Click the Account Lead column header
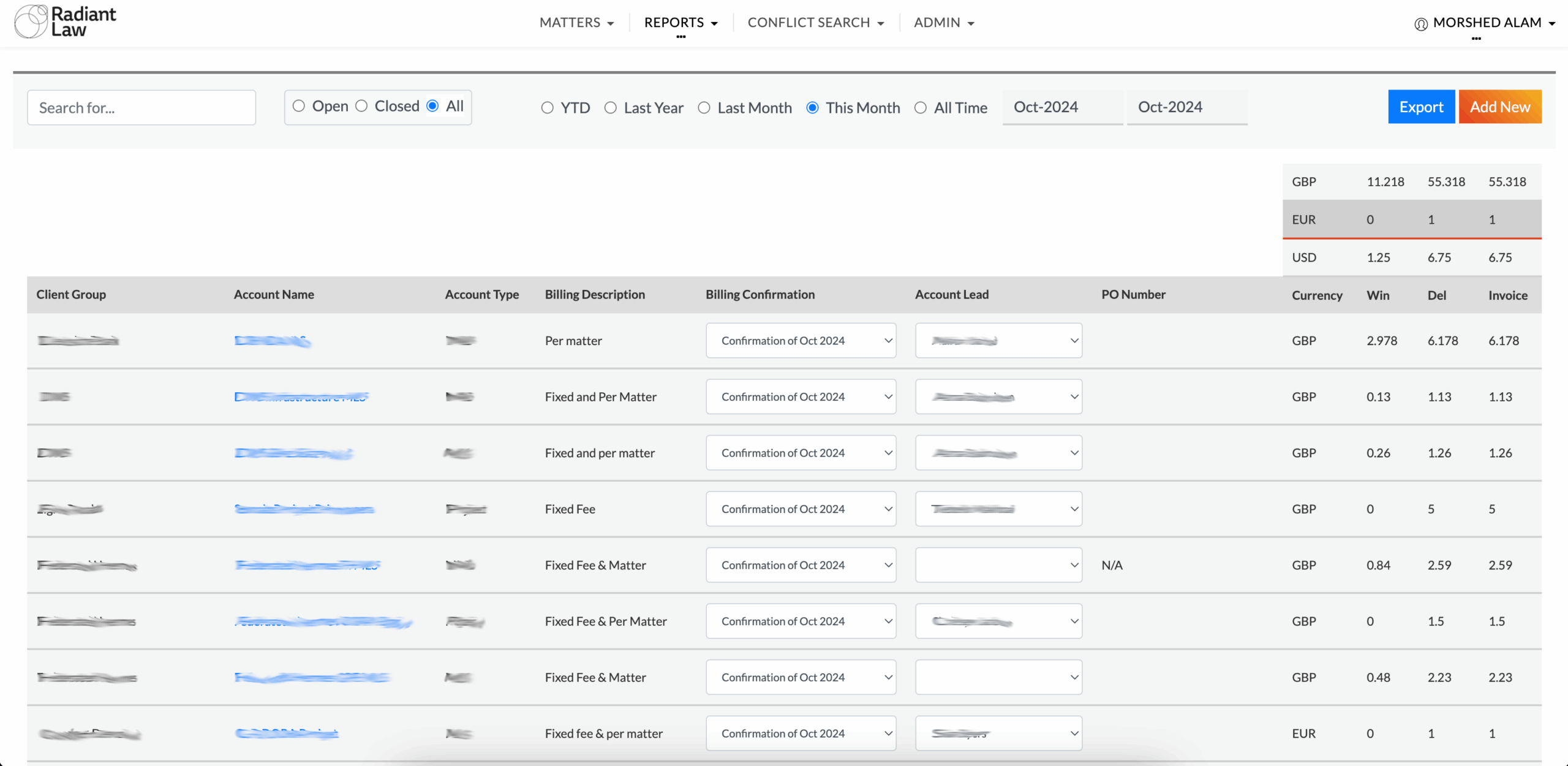 pyautogui.click(x=952, y=294)
